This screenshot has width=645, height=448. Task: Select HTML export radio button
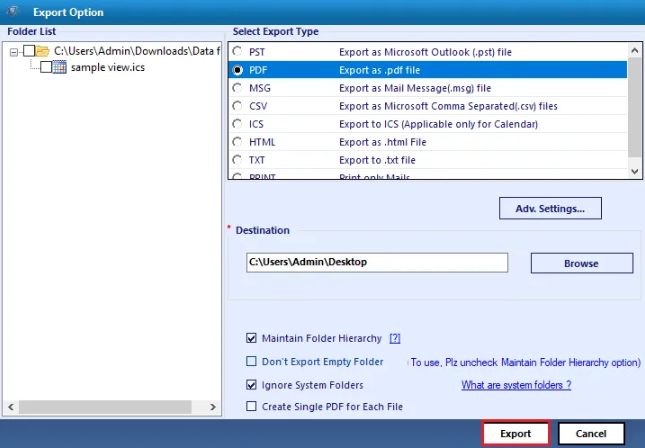(x=237, y=142)
